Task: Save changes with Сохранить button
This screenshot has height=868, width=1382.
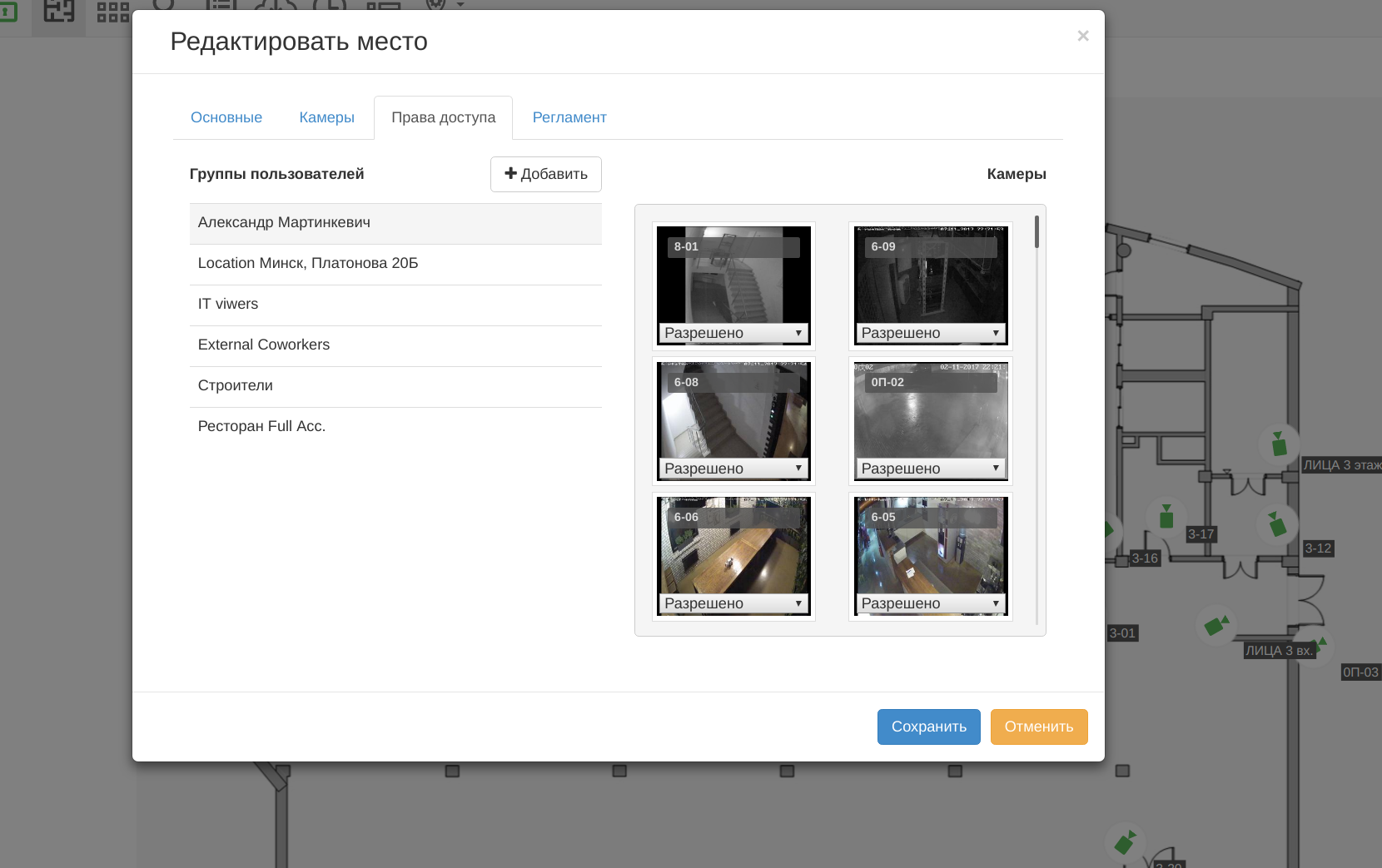Action: coord(929,727)
